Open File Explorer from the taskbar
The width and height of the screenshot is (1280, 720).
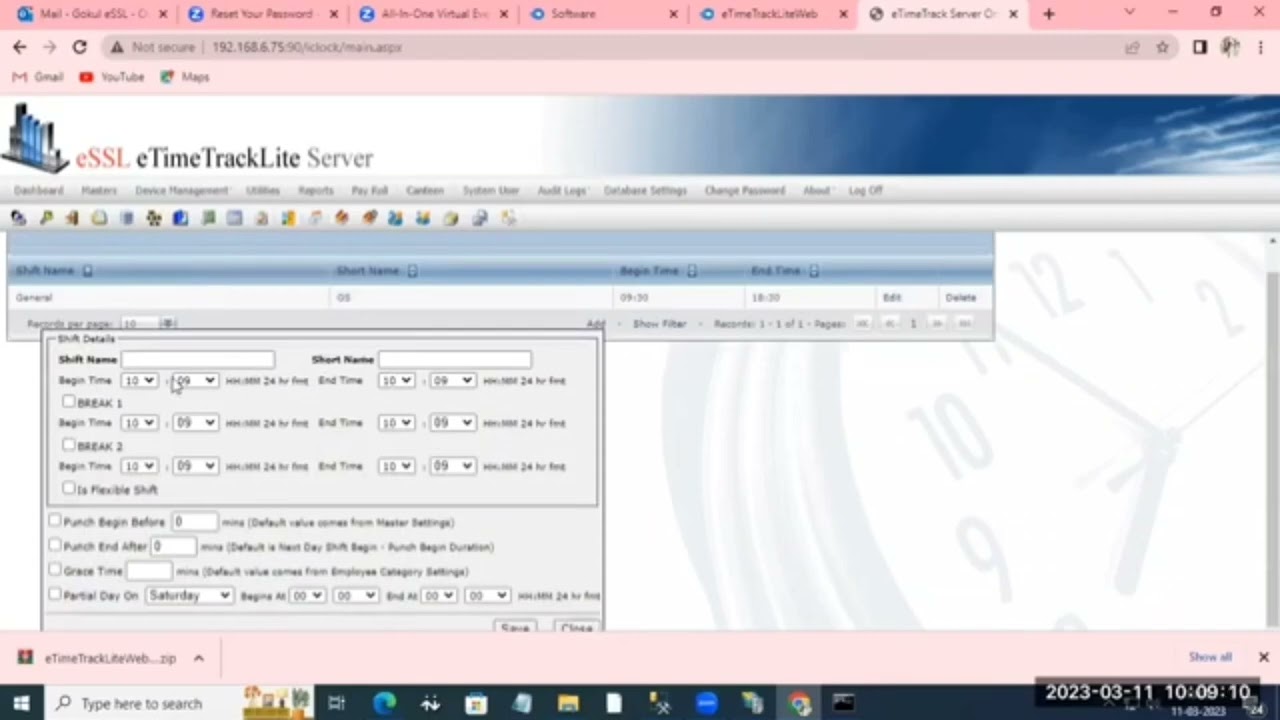[x=568, y=703]
